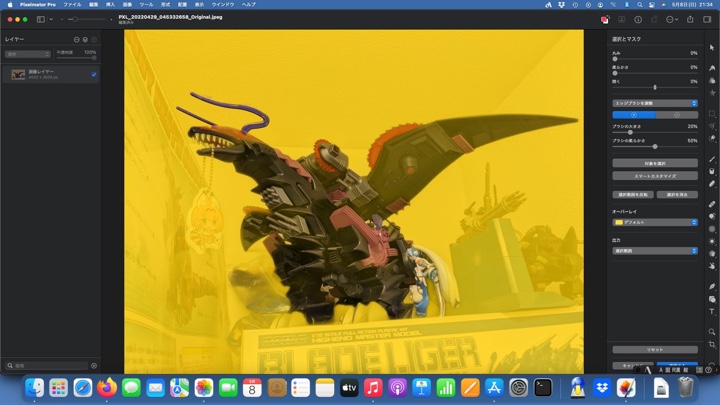Select the left (blue) brush mode segment
Image resolution: width=720 pixels, height=405 pixels.
634,115
